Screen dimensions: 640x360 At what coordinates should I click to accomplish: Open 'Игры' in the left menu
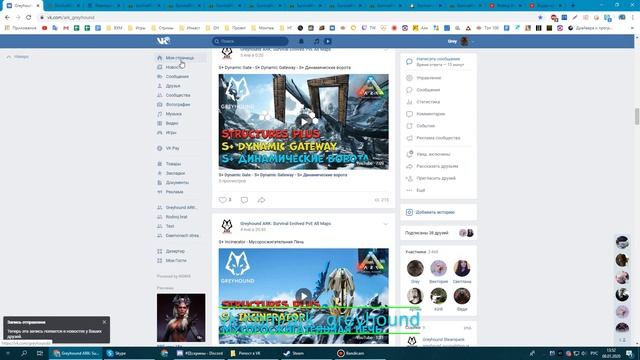tap(171, 133)
